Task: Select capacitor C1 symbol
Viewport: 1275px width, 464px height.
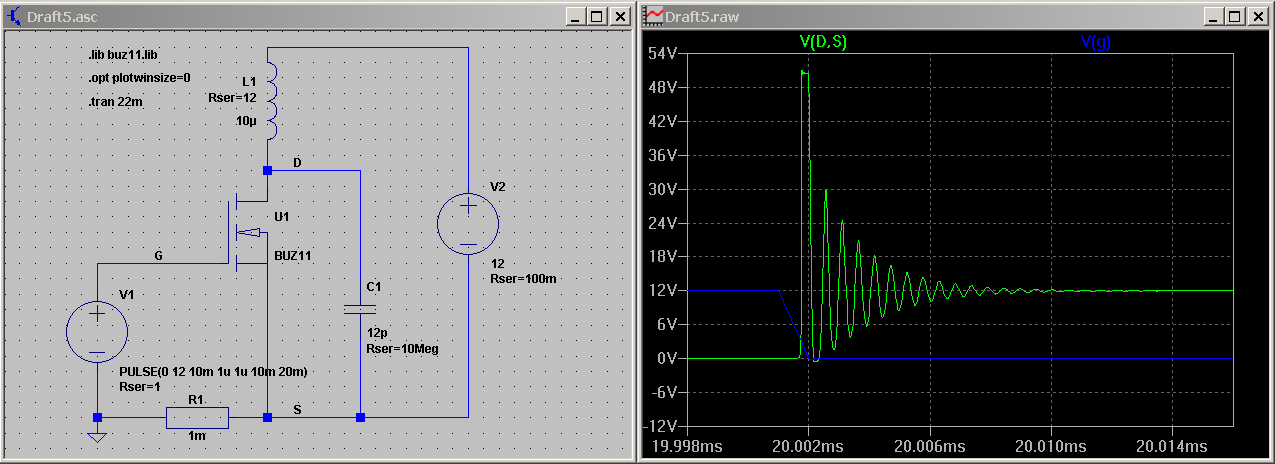Action: 360,309
